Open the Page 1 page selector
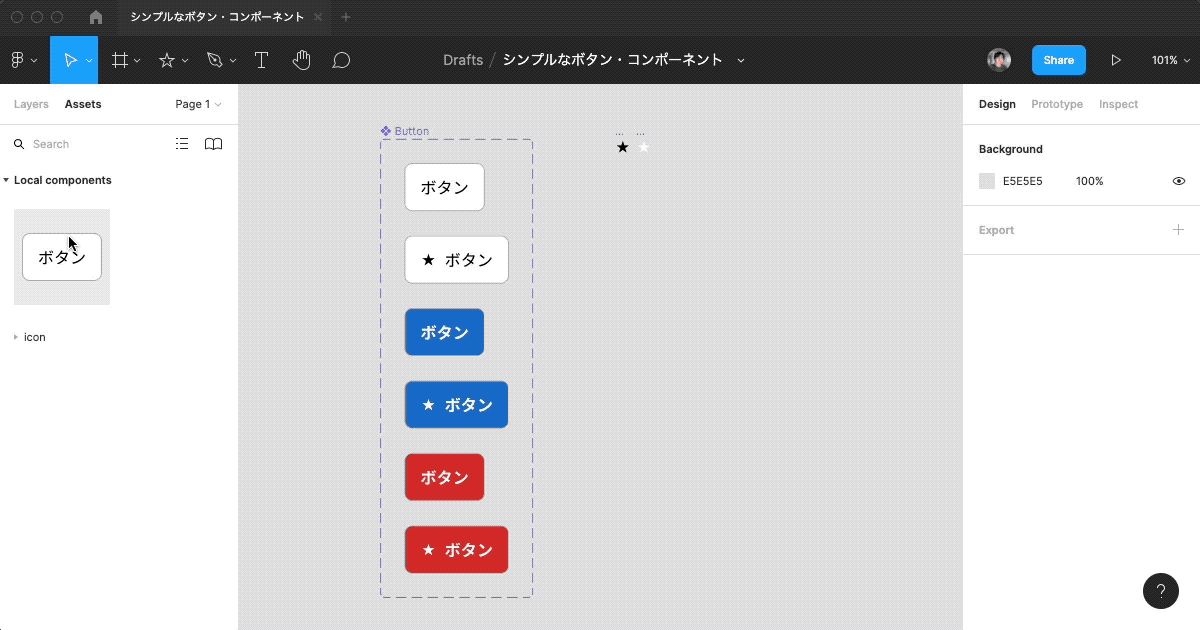Image resolution: width=1200 pixels, height=630 pixels. [197, 104]
